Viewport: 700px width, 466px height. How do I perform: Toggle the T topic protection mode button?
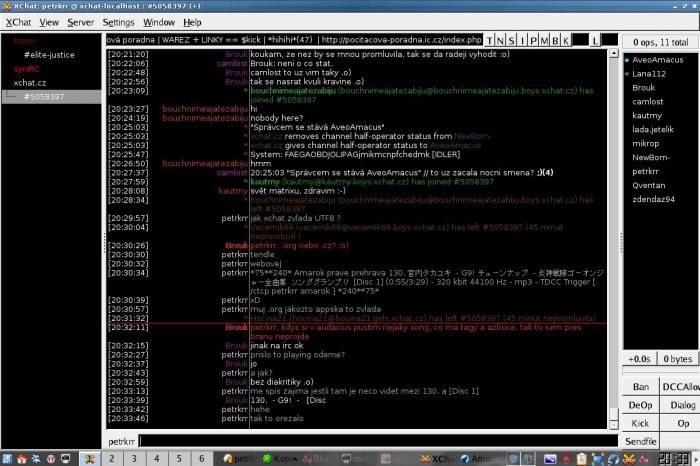[489, 40]
